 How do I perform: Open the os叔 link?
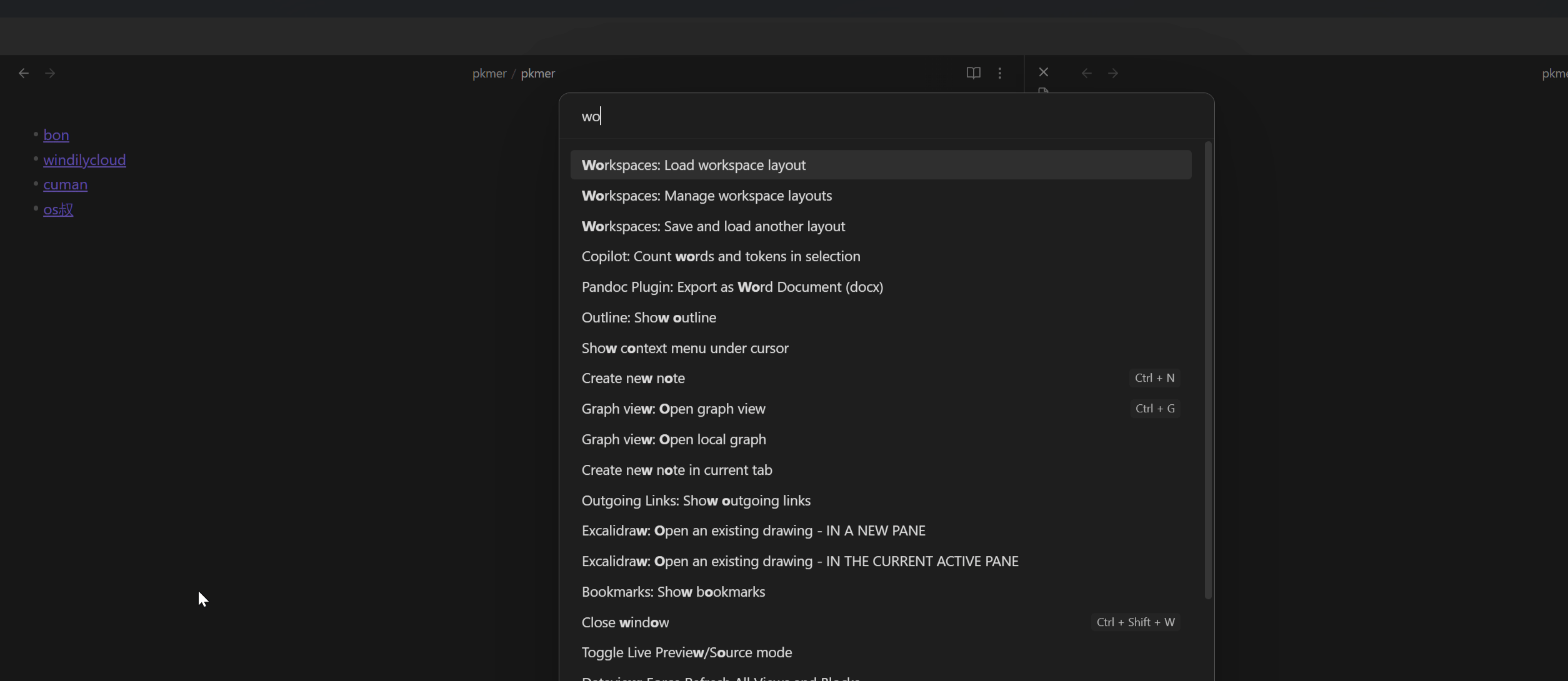(x=58, y=209)
